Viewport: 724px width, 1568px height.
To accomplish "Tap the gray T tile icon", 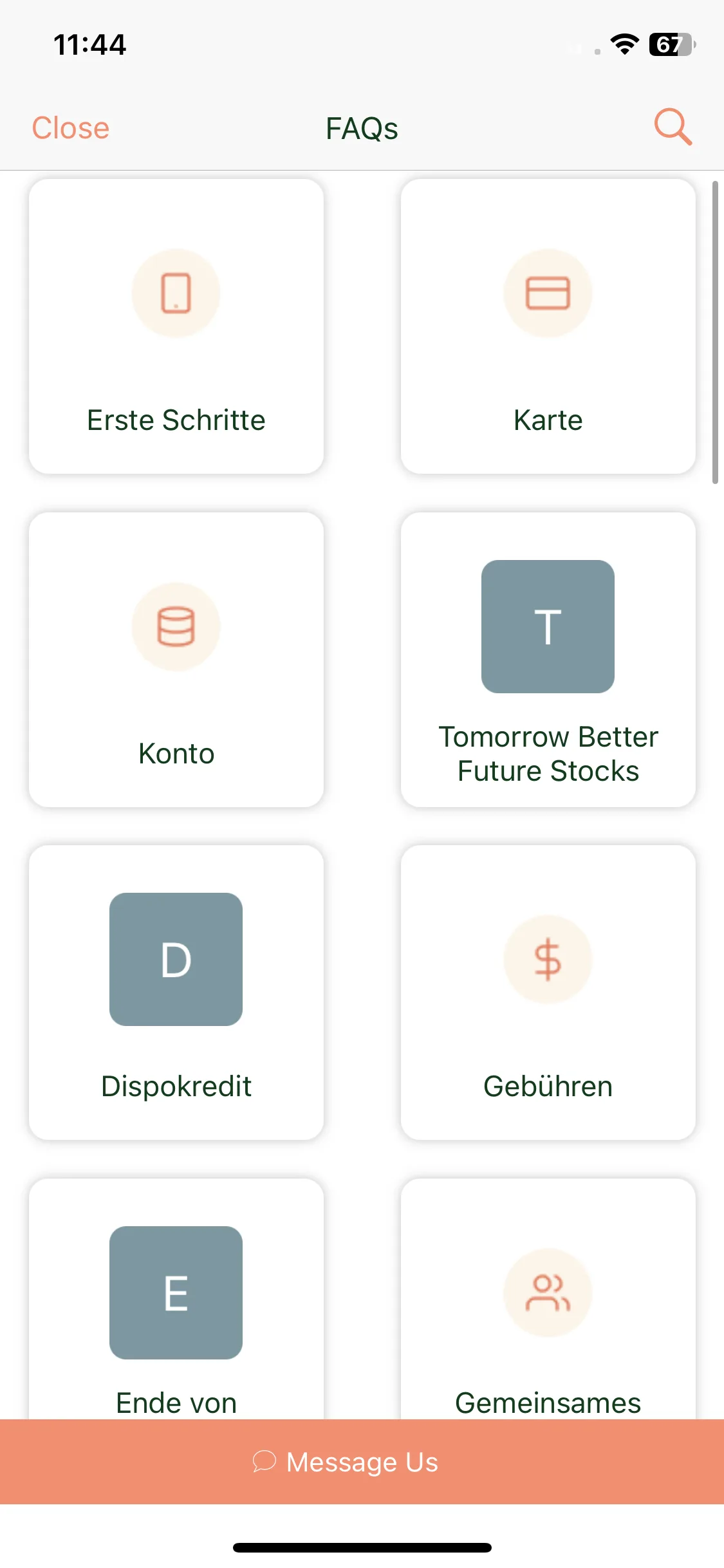I will pos(548,626).
